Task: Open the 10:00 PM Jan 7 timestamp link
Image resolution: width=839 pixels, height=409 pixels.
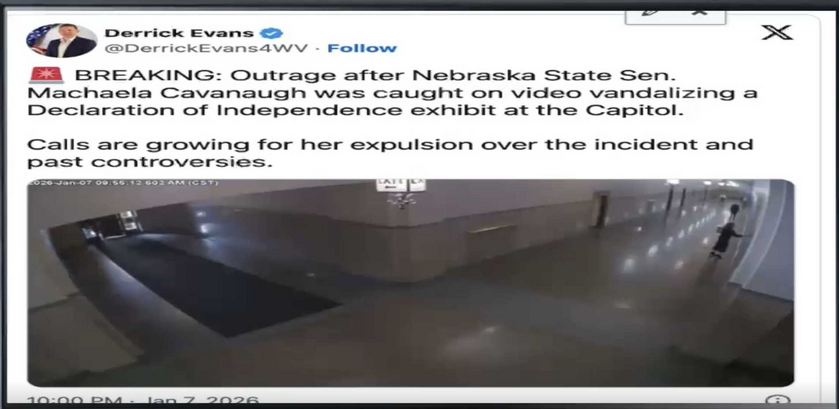Action: [x=143, y=400]
